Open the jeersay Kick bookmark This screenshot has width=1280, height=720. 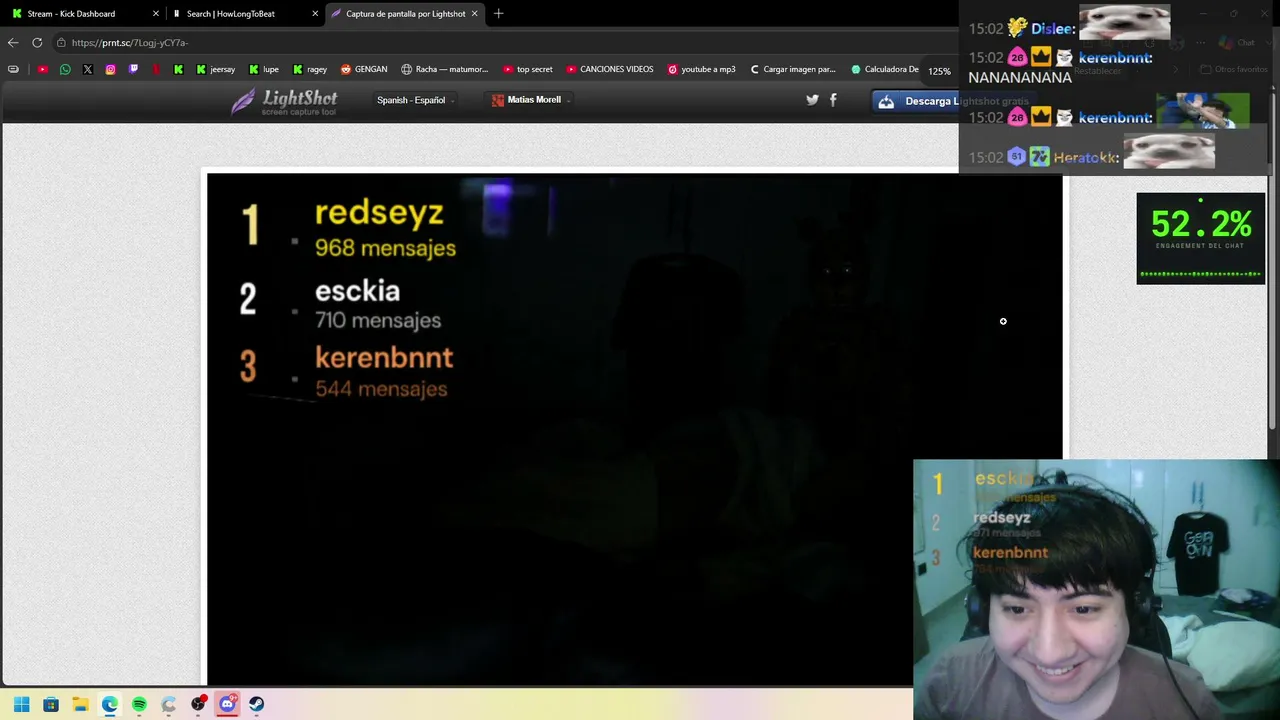[x=216, y=70]
